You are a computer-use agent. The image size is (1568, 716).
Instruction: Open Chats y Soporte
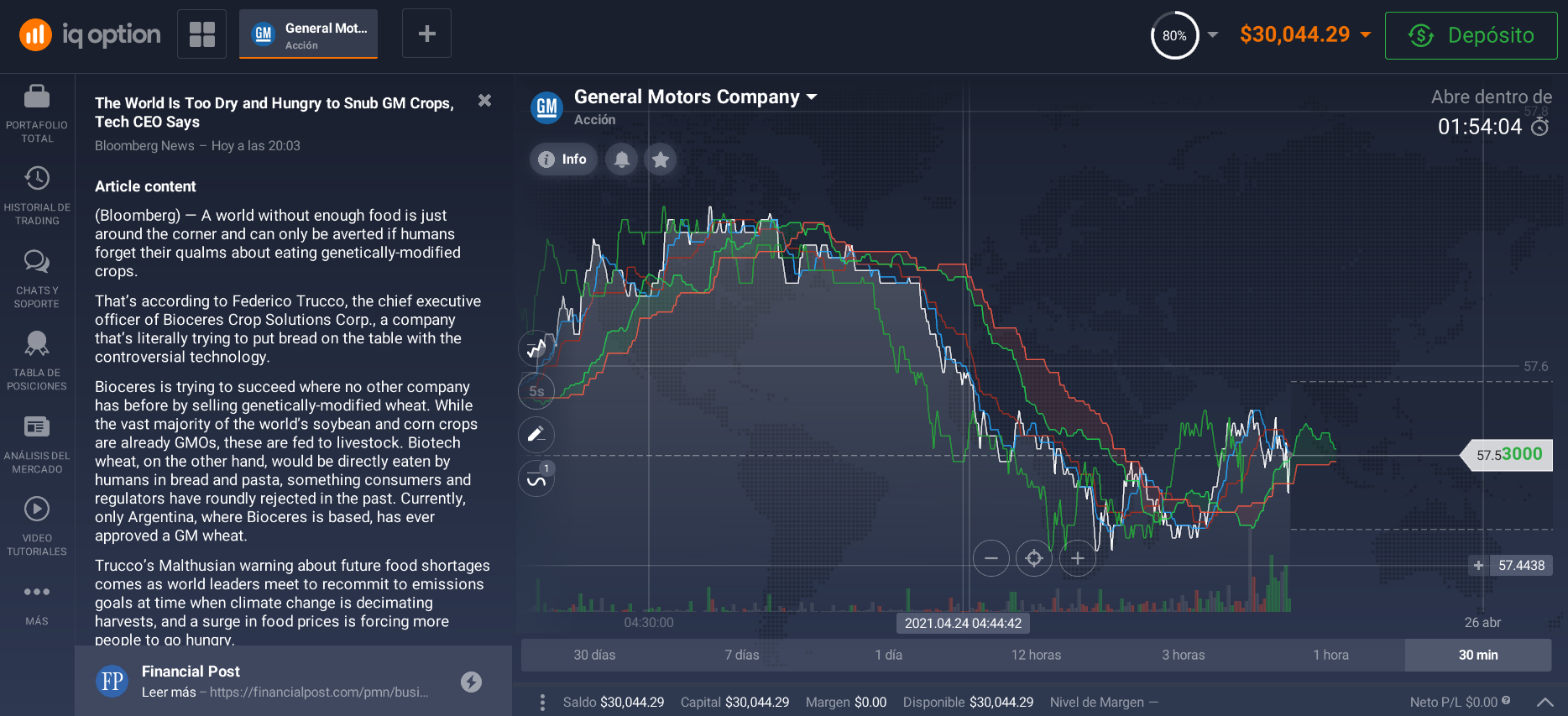coord(37,280)
